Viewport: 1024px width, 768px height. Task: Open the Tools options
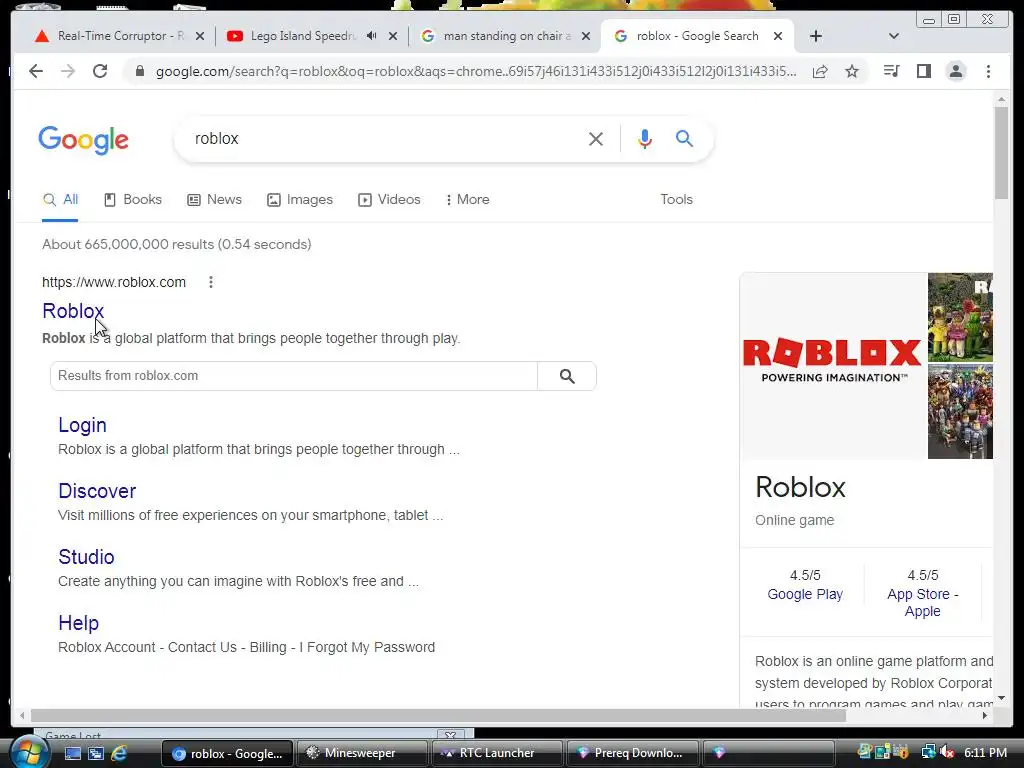coord(676,199)
